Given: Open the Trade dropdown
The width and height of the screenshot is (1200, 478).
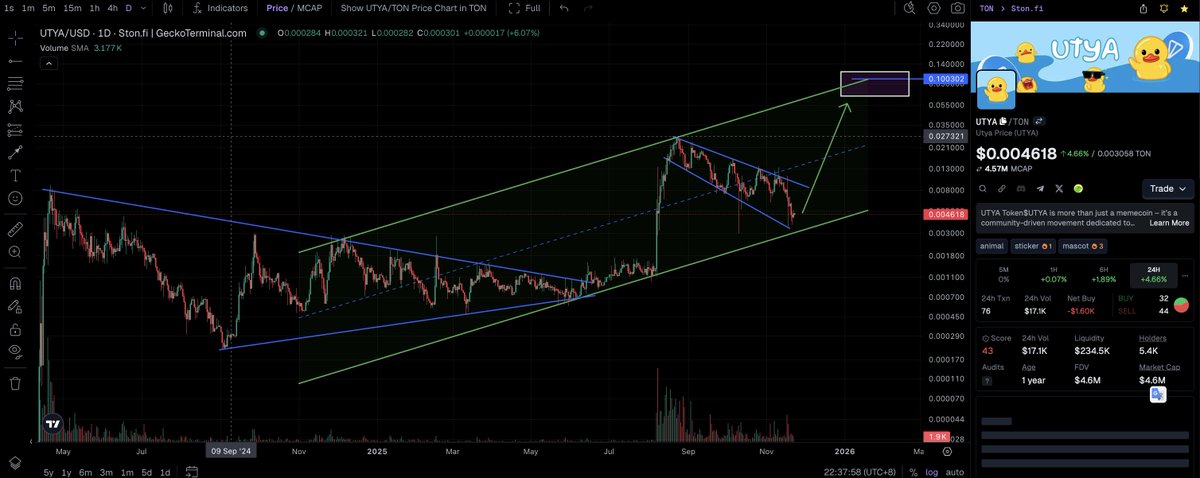Looking at the screenshot, I should tap(1168, 188).
